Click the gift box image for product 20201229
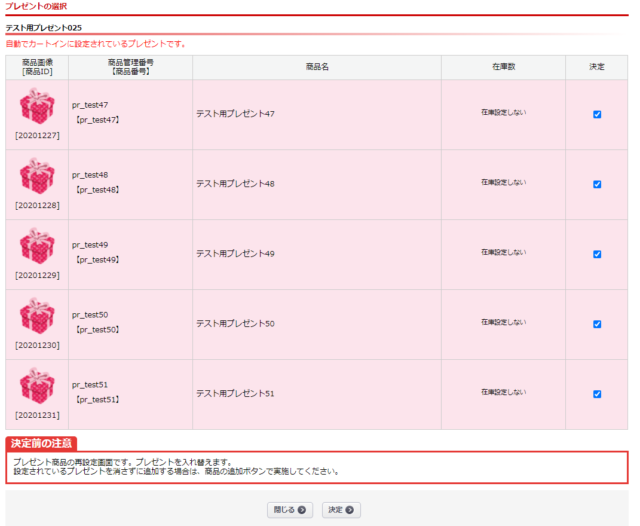The width and height of the screenshot is (640, 526). 37,246
